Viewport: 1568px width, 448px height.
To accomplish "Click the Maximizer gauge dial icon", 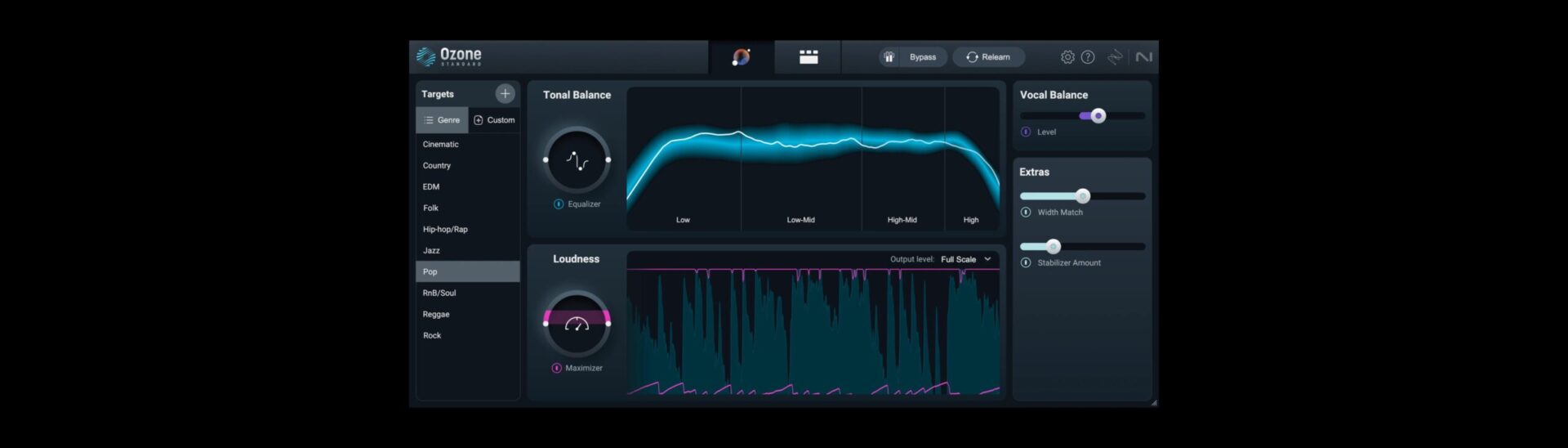I will coord(577,324).
